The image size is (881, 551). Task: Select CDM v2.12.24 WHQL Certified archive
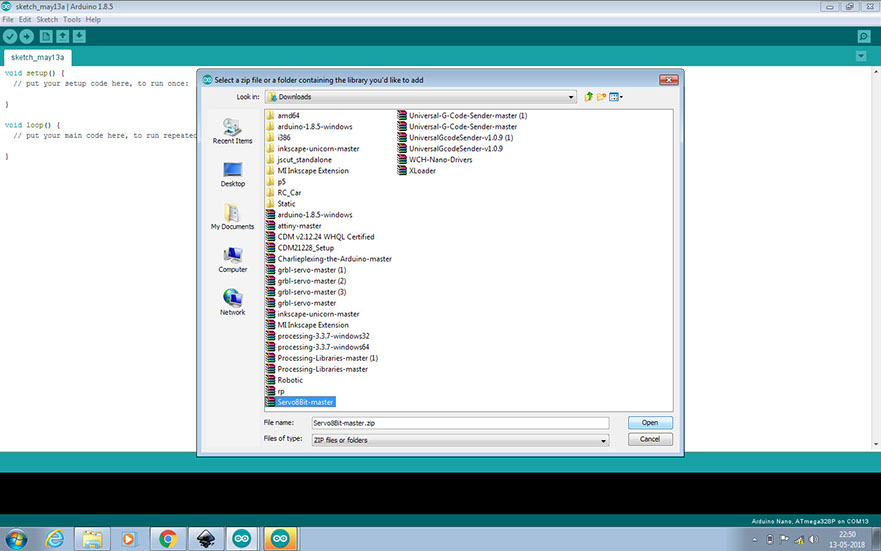coord(320,237)
